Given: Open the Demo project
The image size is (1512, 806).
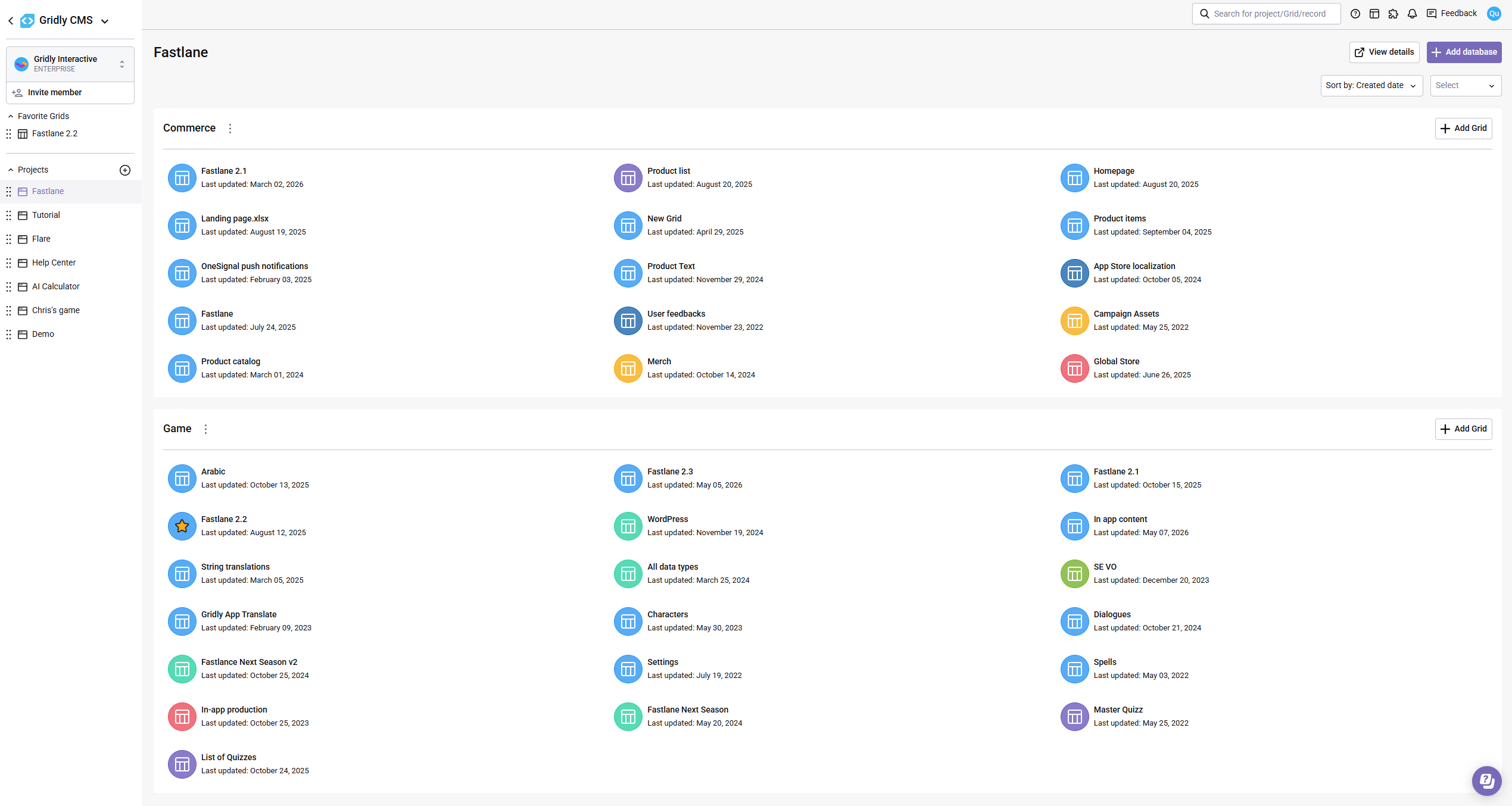Looking at the screenshot, I should [71, 335].
